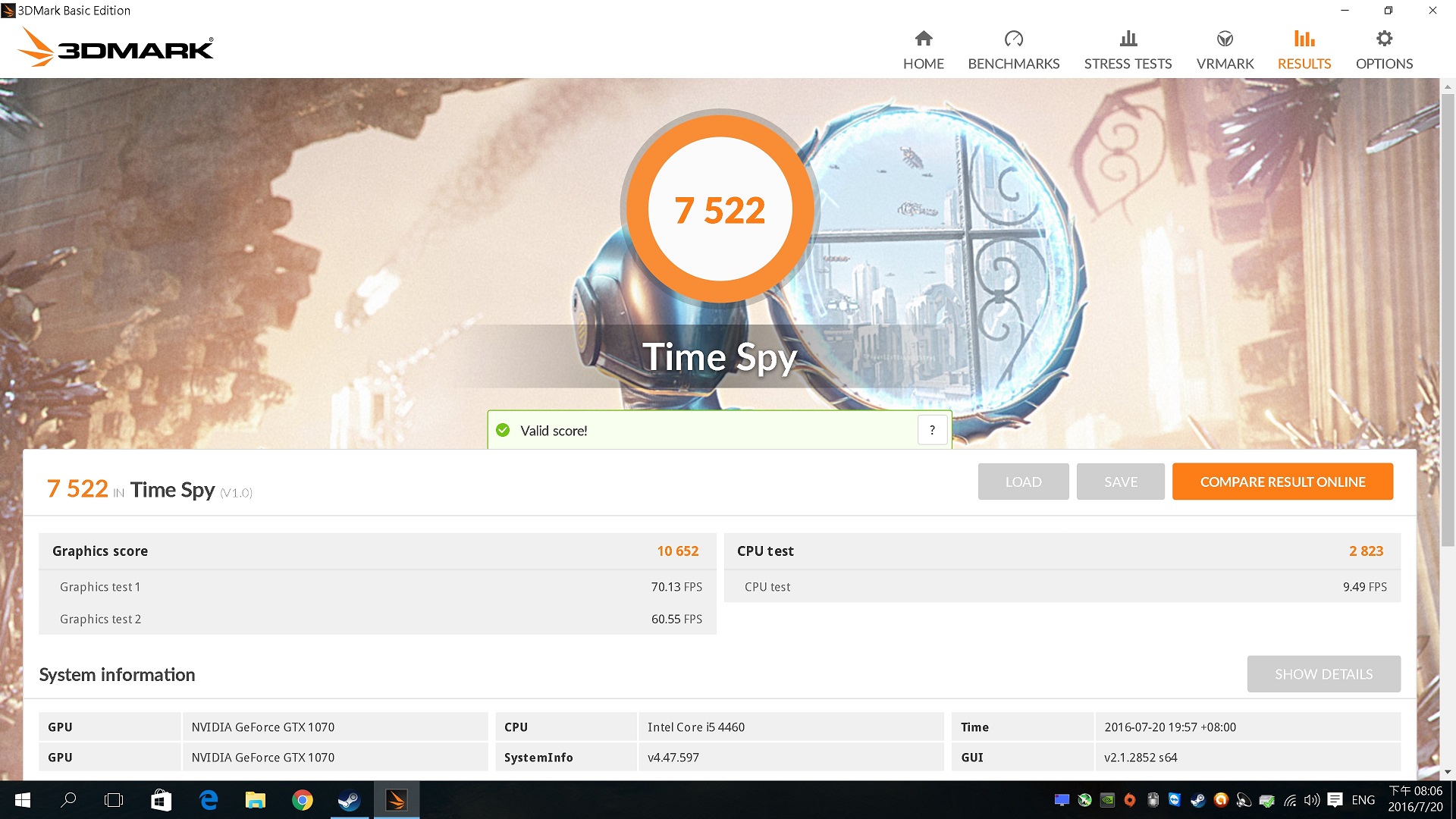Click the circular 7 522 score badge
Image resolution: width=1456 pixels, height=819 pixels.
[720, 209]
